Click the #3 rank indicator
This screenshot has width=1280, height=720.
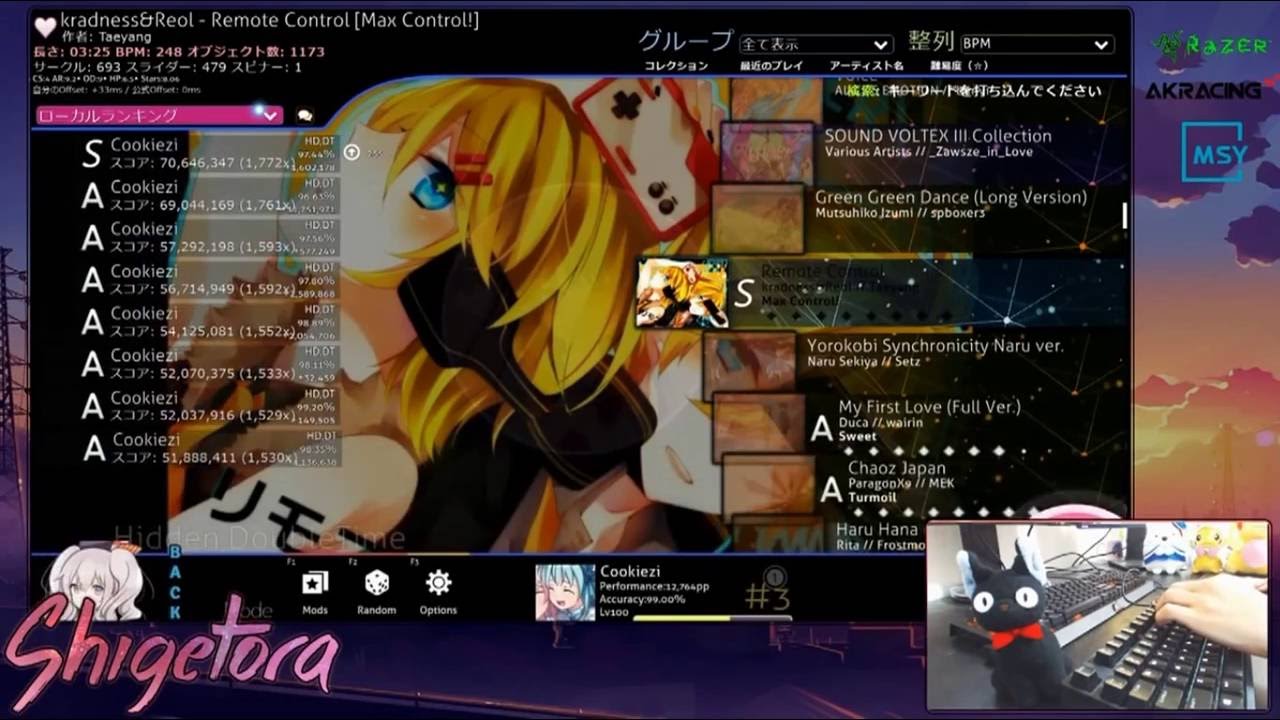(x=767, y=597)
